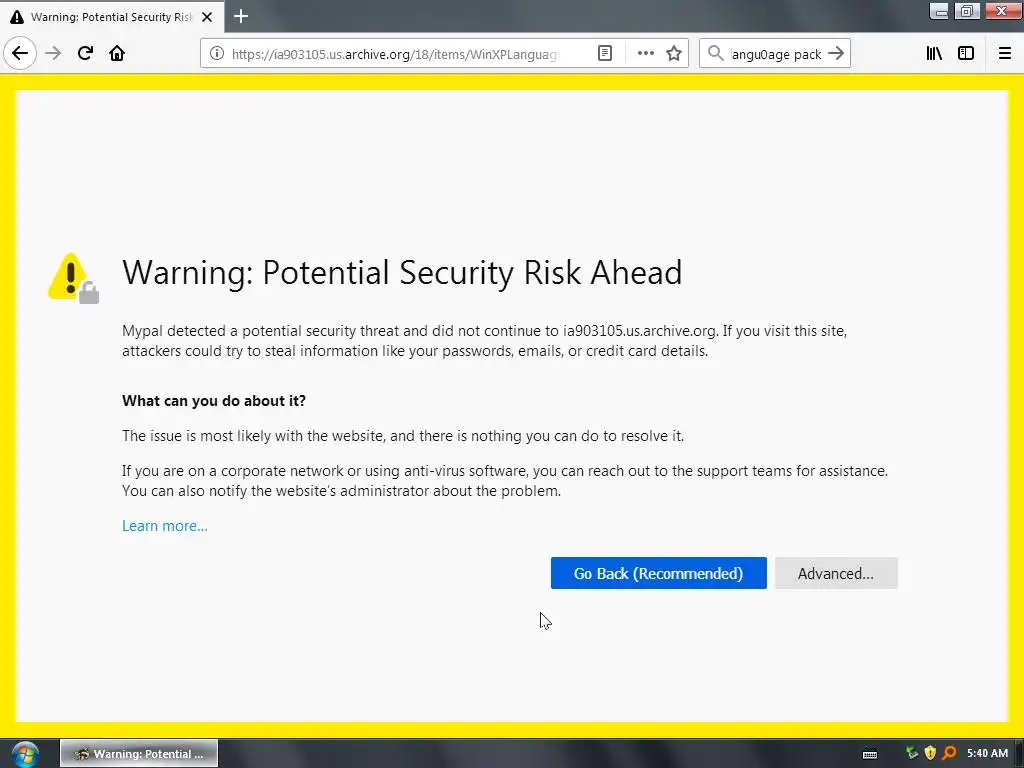Bookmark this page with the star
The image size is (1024, 768).
click(674, 54)
